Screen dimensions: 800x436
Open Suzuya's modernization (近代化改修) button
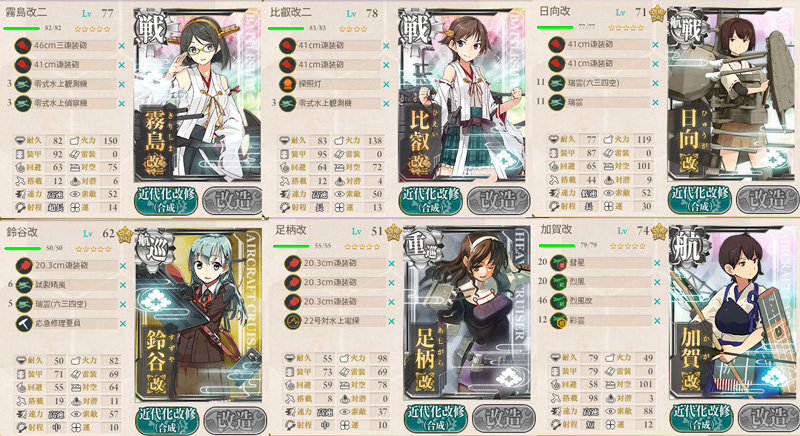coord(167,420)
